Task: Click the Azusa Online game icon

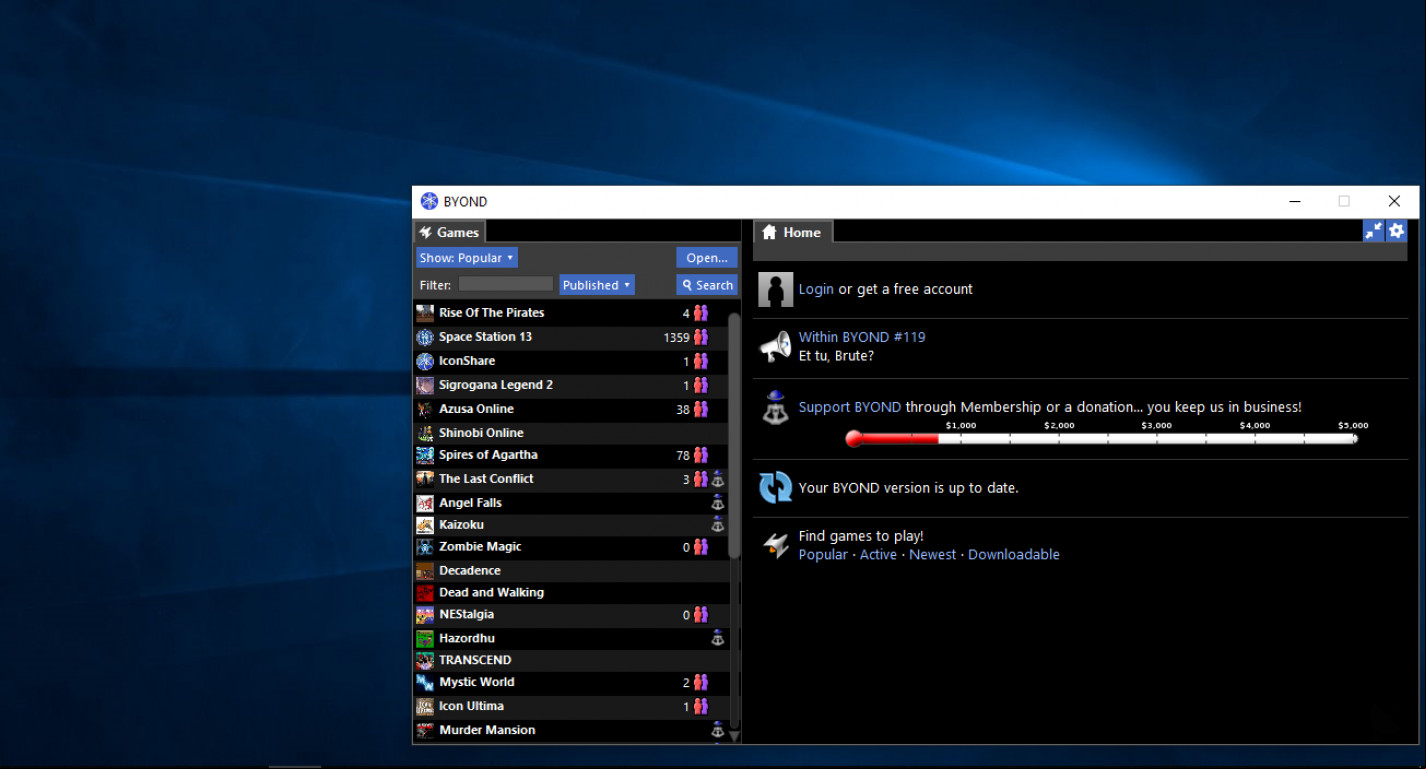Action: coord(425,409)
